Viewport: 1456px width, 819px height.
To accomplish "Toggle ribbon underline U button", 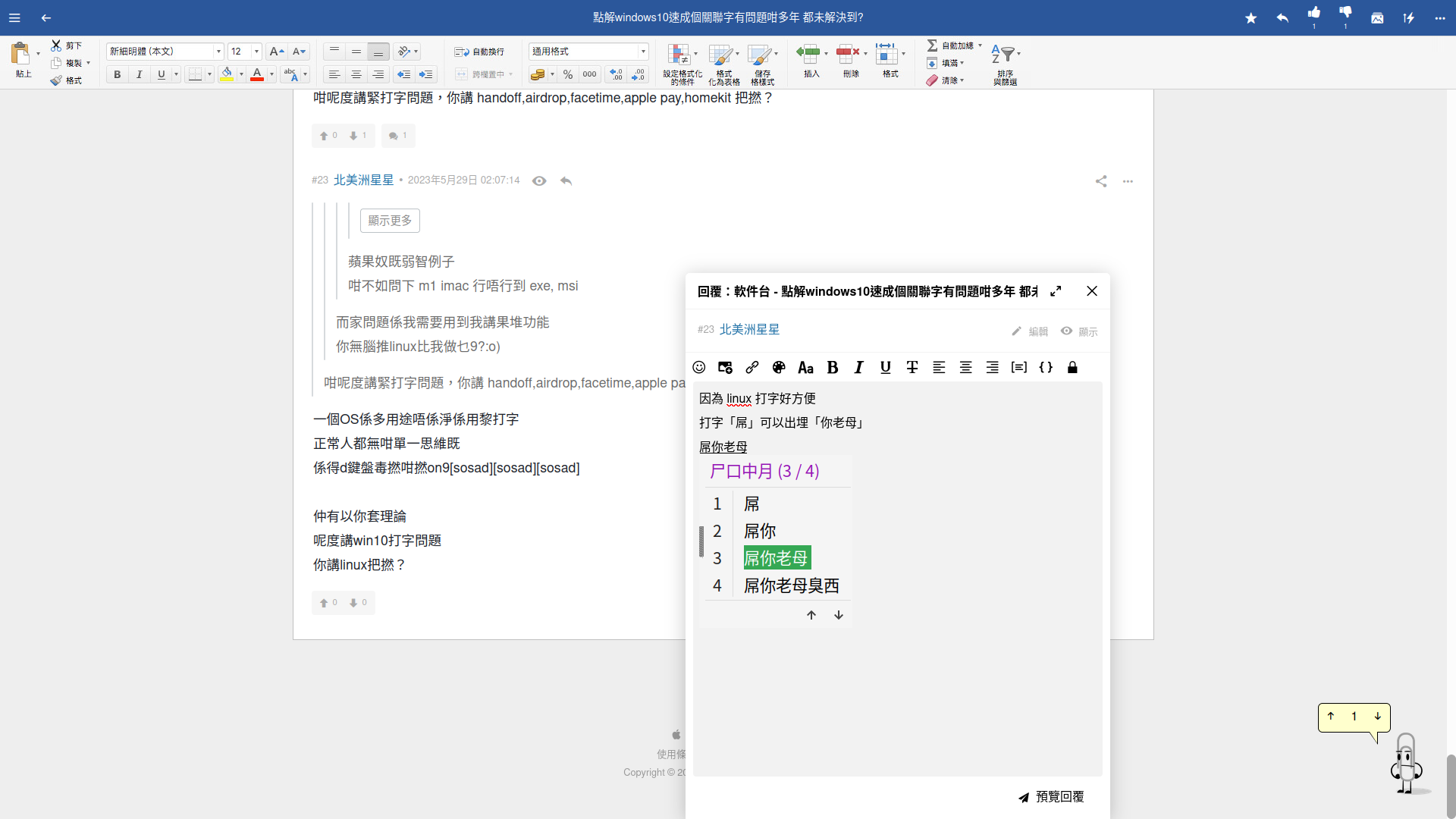I will [x=161, y=74].
